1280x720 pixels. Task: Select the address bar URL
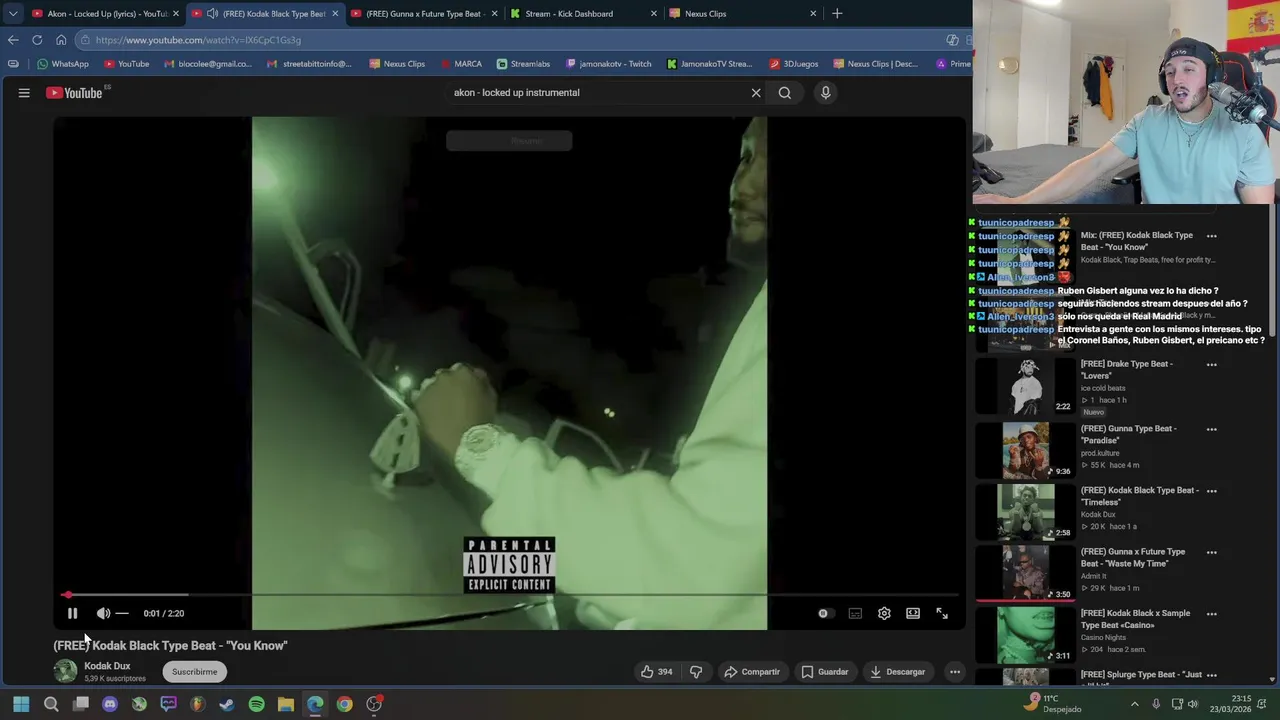198,40
